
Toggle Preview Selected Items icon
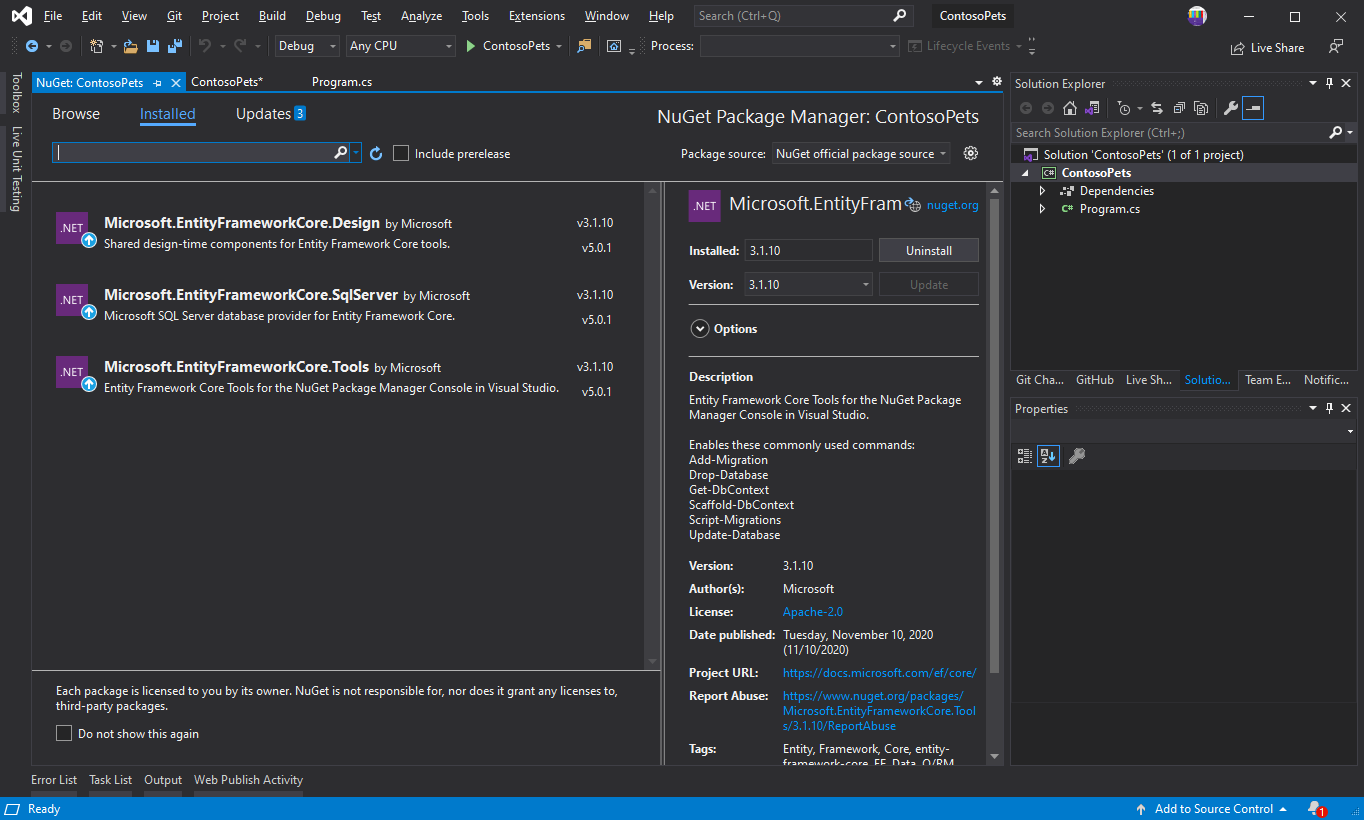click(1253, 108)
